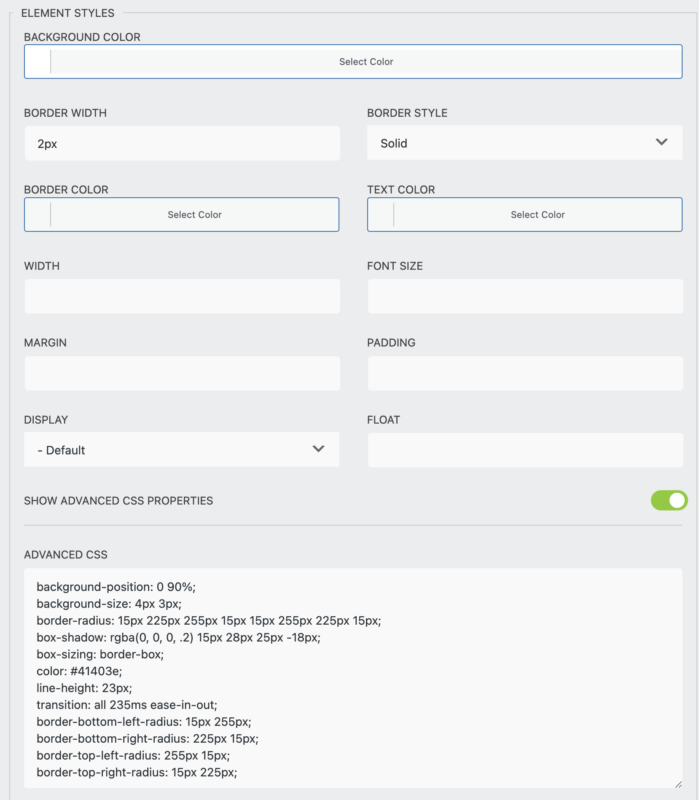Focus the Font Size input field
Image resolution: width=699 pixels, height=800 pixels.
coord(525,297)
